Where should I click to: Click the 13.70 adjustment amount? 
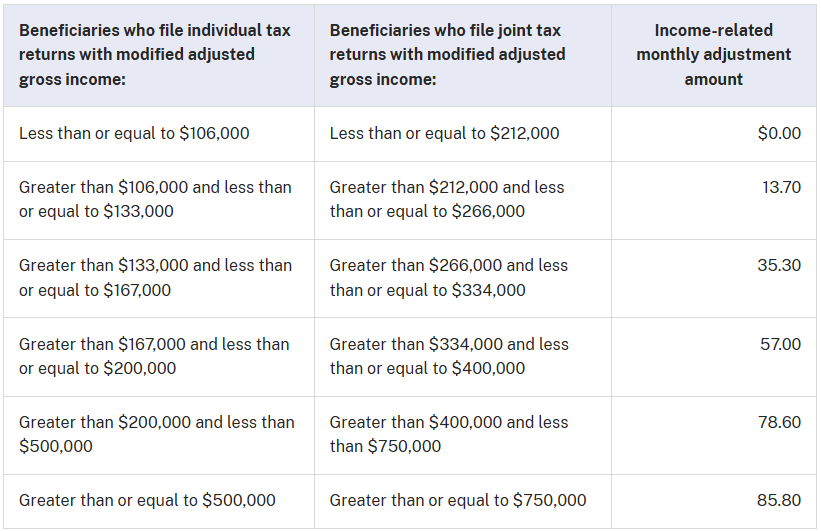(x=781, y=187)
